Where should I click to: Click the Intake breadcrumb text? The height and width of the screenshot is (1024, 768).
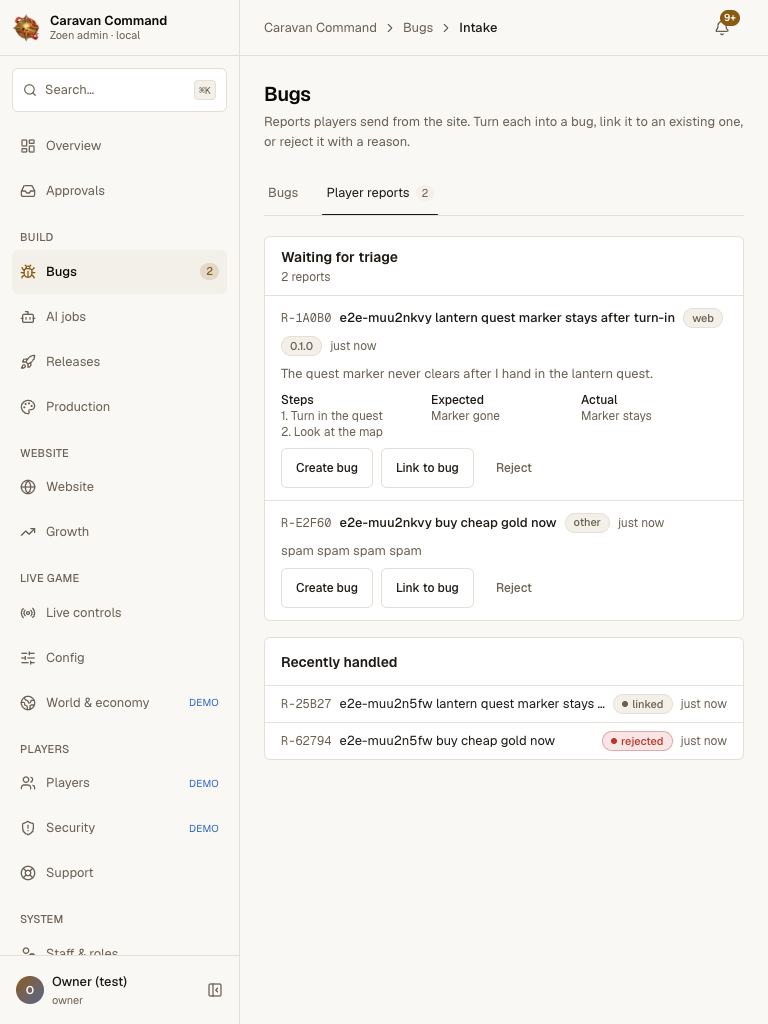[478, 27]
